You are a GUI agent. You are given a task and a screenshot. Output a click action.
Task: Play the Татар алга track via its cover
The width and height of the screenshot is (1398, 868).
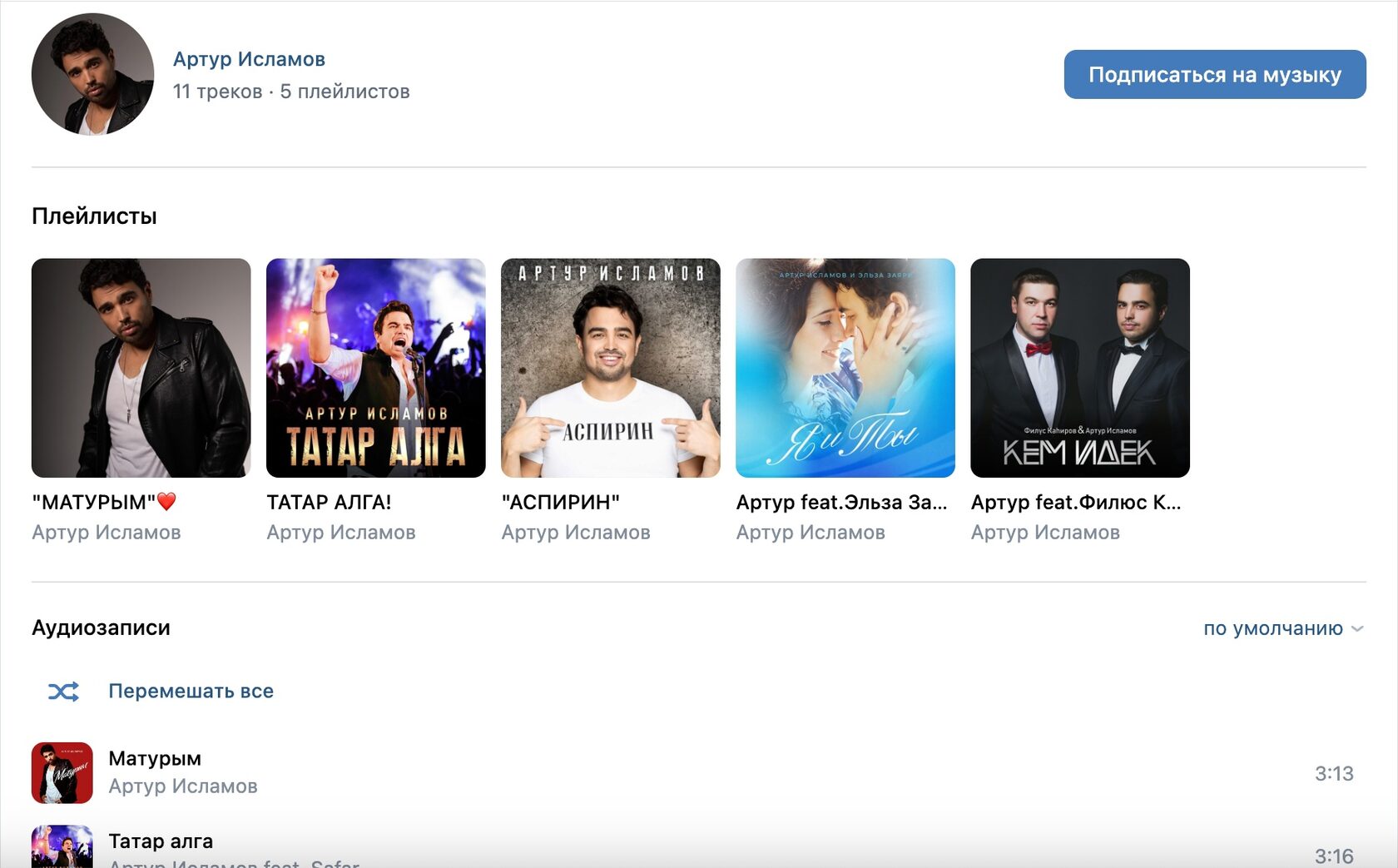(62, 846)
